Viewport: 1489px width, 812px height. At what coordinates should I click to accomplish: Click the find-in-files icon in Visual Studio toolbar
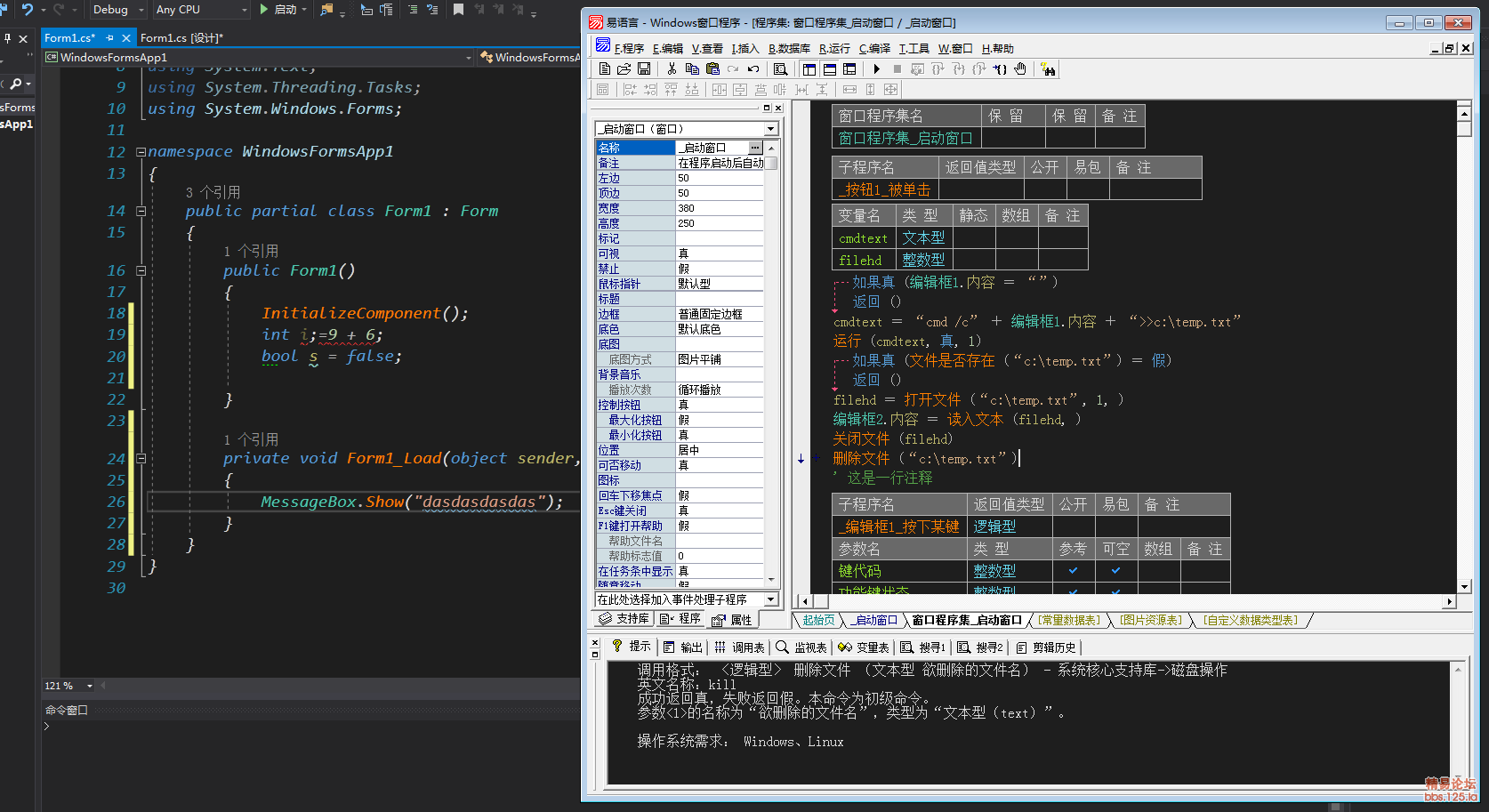pyautogui.click(x=326, y=10)
